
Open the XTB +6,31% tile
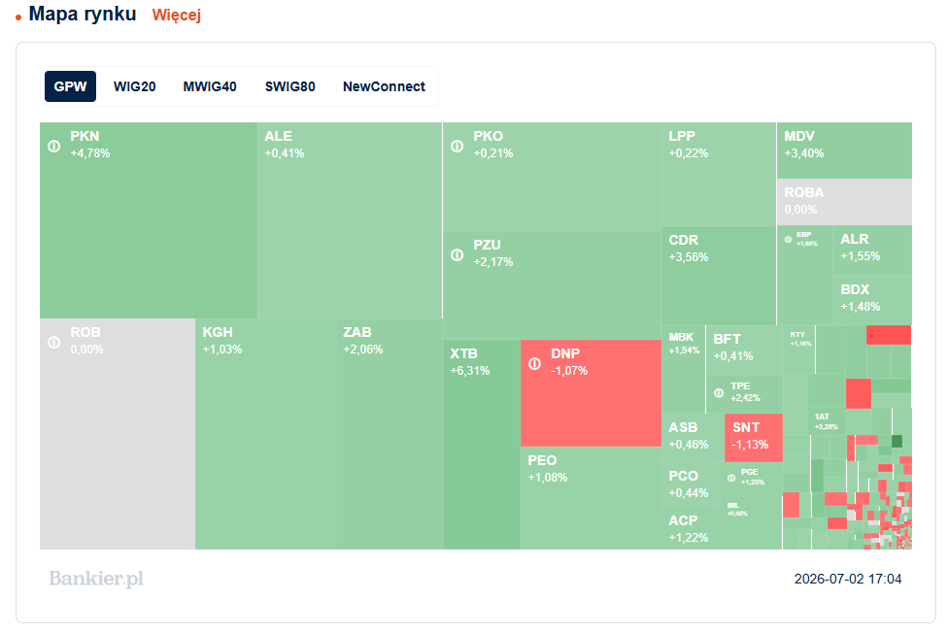pyautogui.click(x=482, y=444)
